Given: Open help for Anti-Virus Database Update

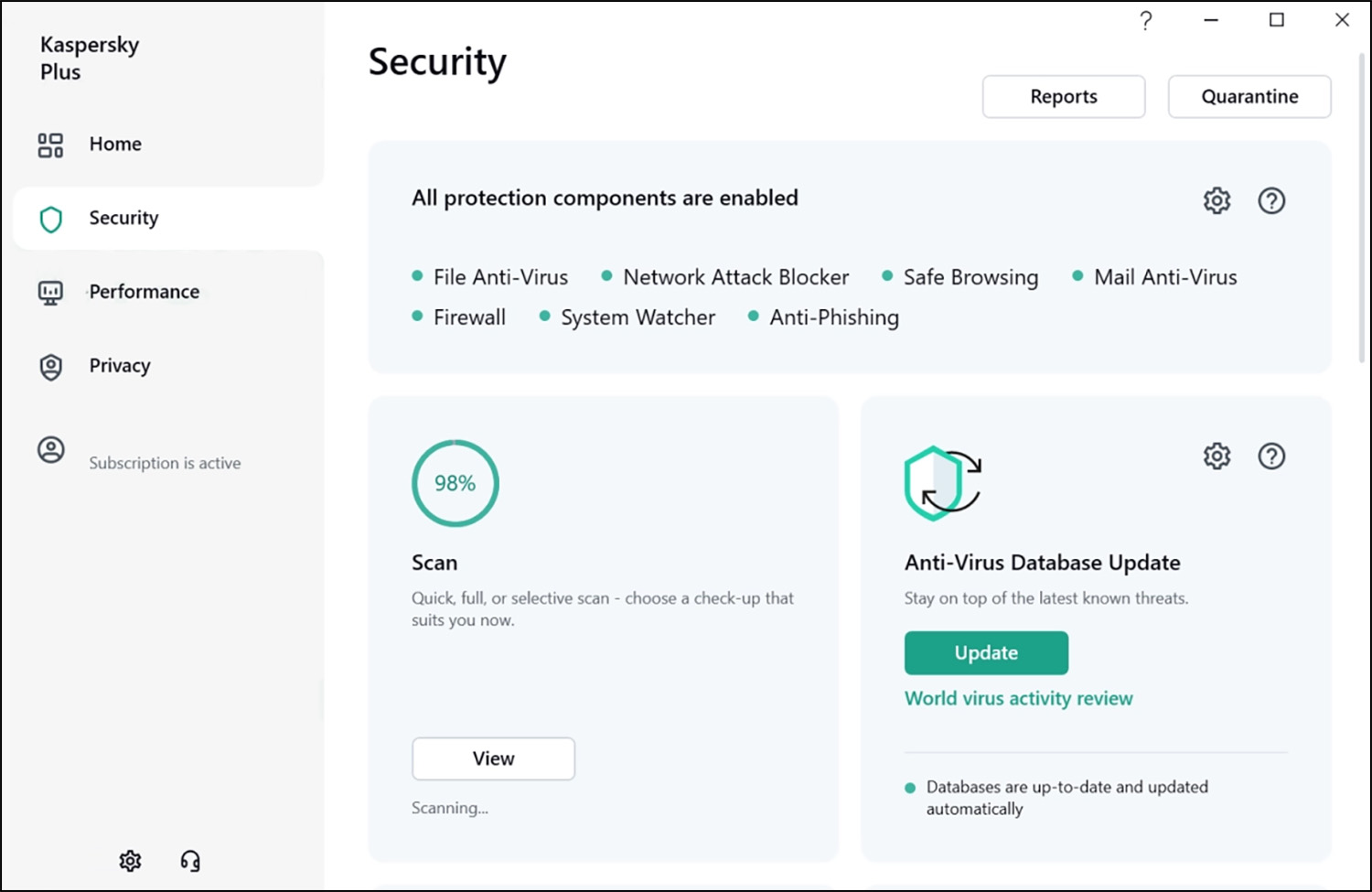Looking at the screenshot, I should point(1271,456).
